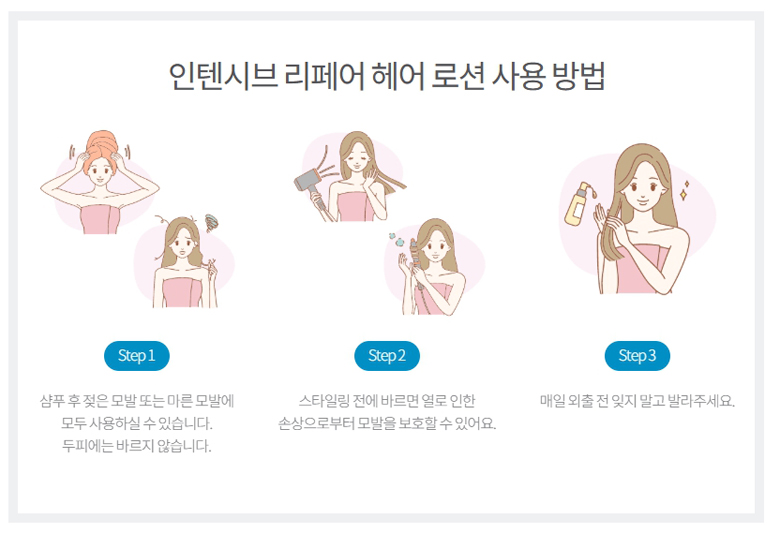Click the woman curling hair illustration
The height and width of the screenshot is (533, 780).
(434, 268)
